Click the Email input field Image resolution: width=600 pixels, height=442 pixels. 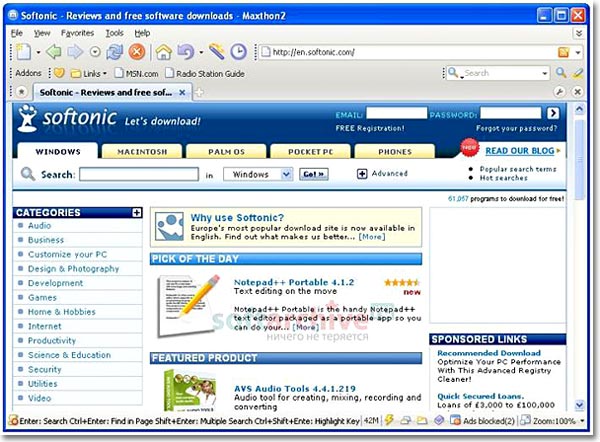click(x=396, y=113)
